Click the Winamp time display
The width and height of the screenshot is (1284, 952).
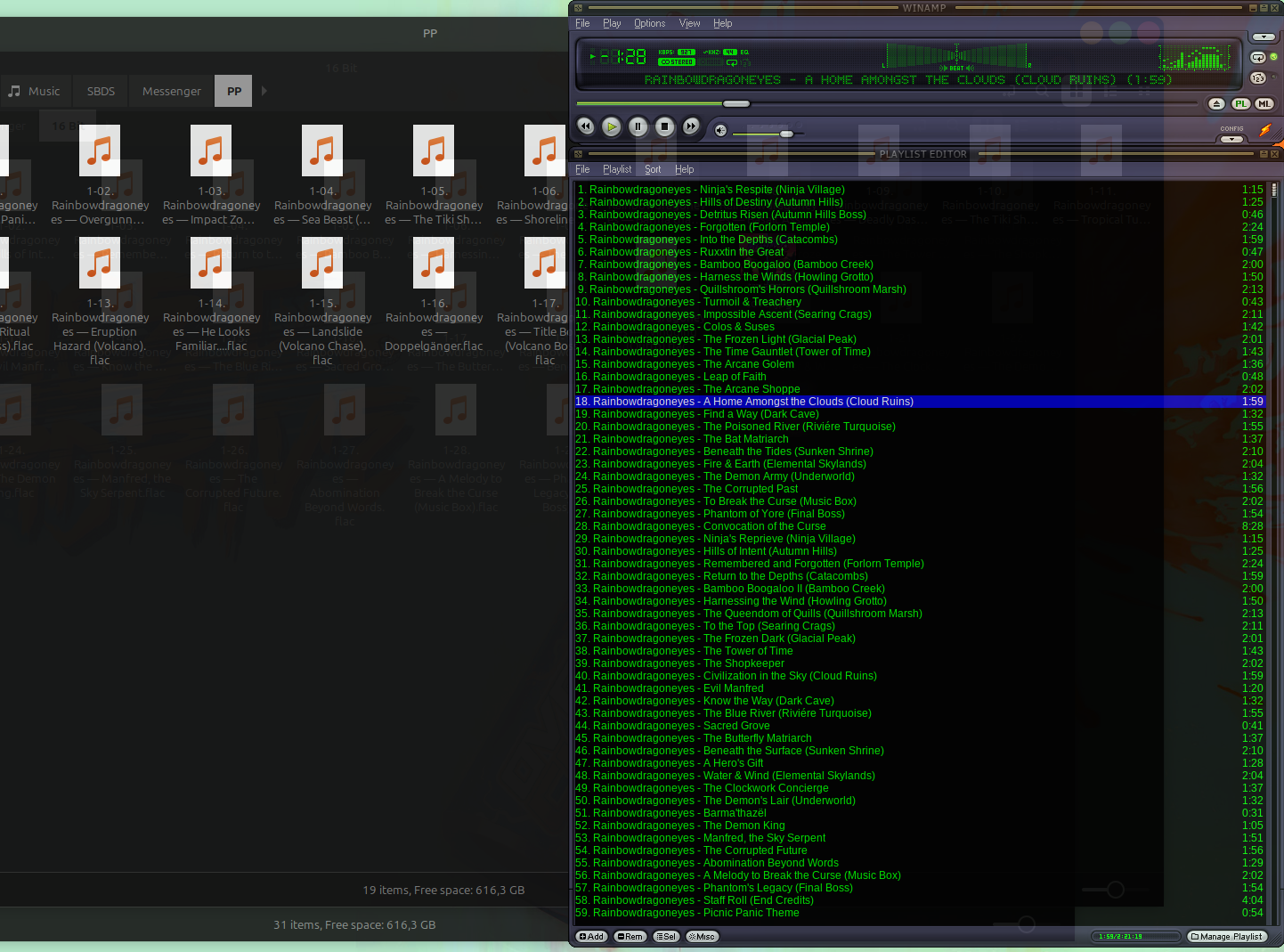click(x=623, y=56)
